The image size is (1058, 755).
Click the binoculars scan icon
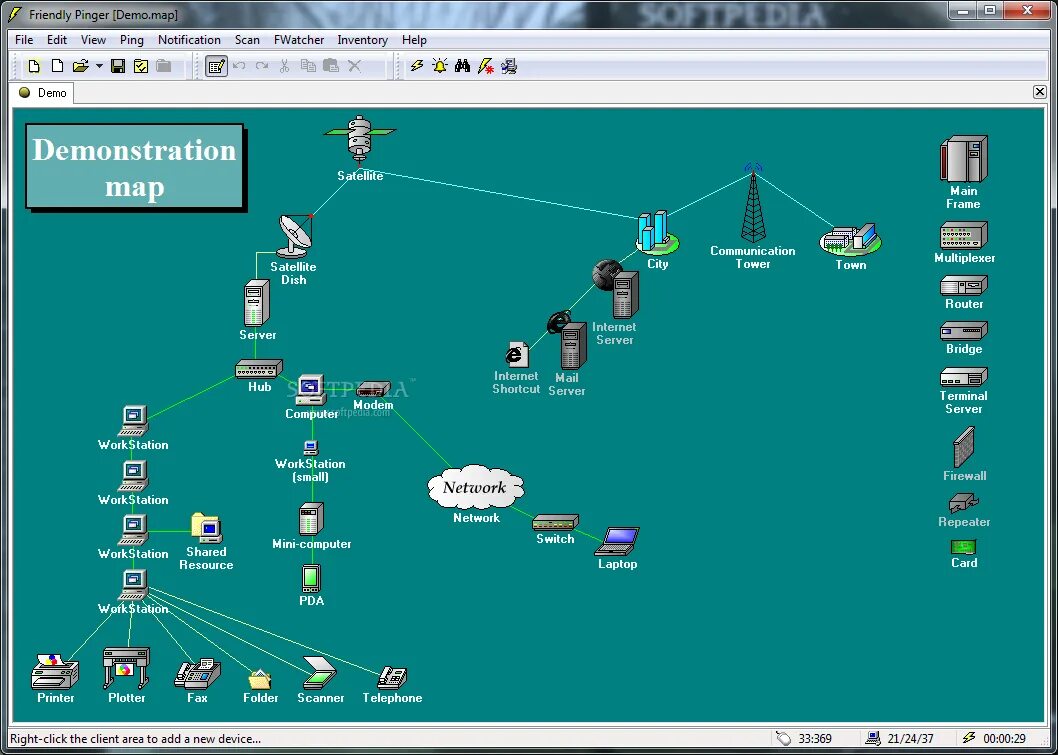click(462, 66)
